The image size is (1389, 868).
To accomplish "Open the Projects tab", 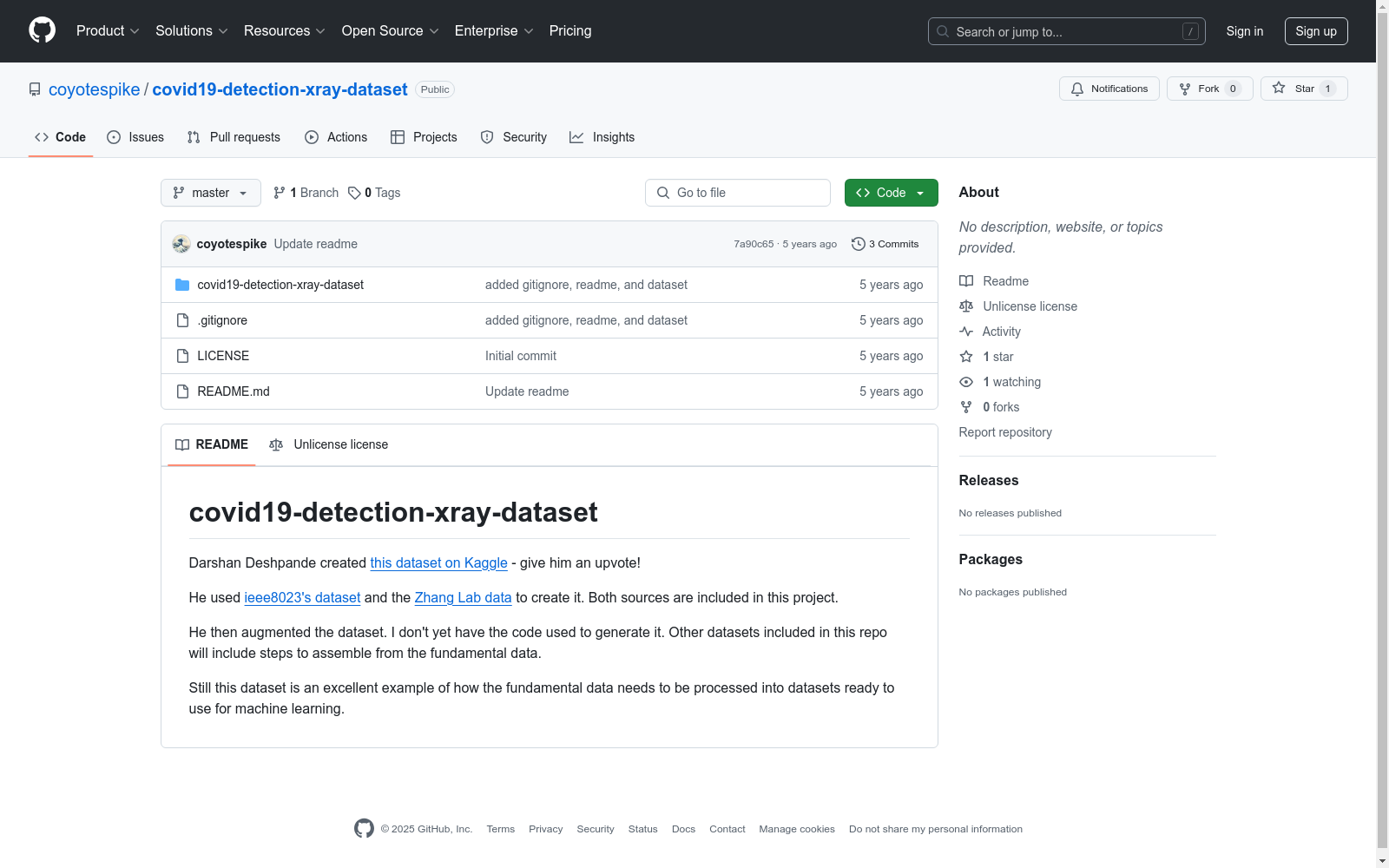I will pyautogui.click(x=424, y=137).
